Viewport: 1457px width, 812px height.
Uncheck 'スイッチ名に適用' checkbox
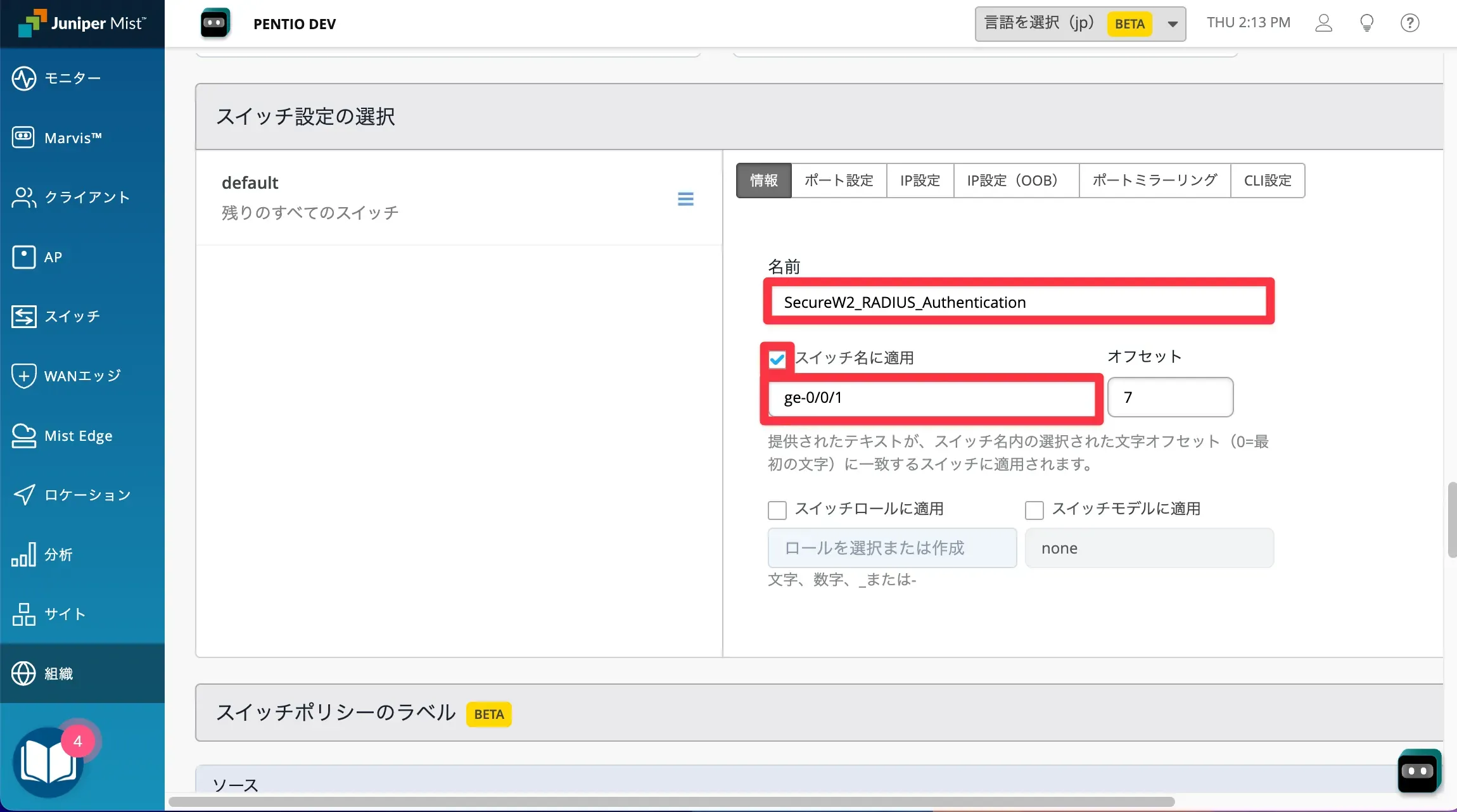tap(777, 360)
